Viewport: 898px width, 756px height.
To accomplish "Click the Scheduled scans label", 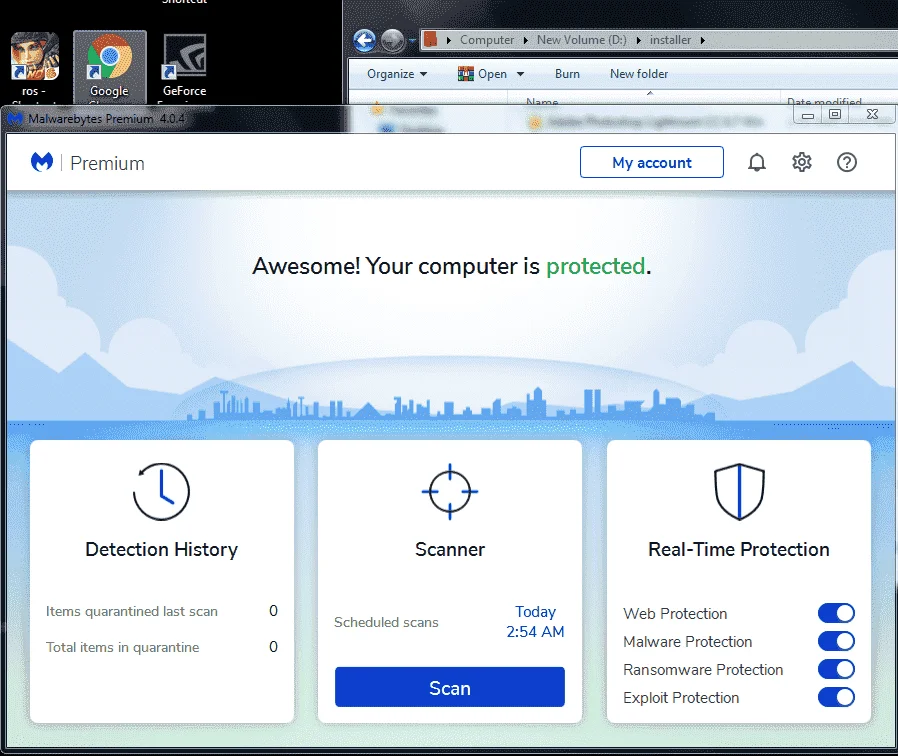I will point(386,623).
